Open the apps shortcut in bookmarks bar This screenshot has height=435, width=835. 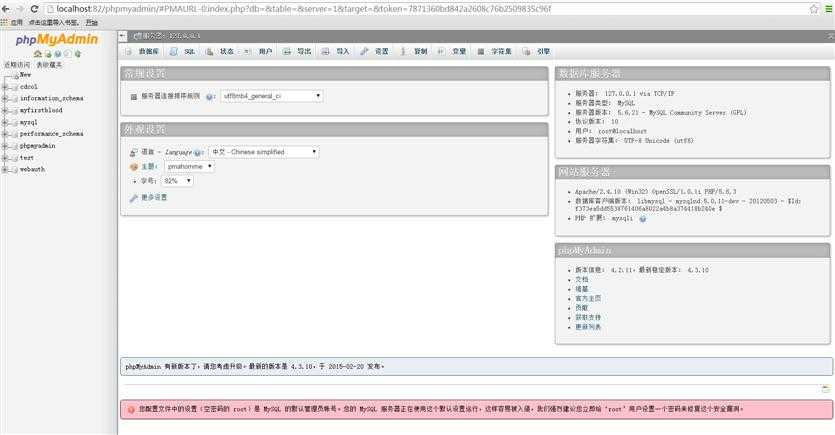[12, 22]
